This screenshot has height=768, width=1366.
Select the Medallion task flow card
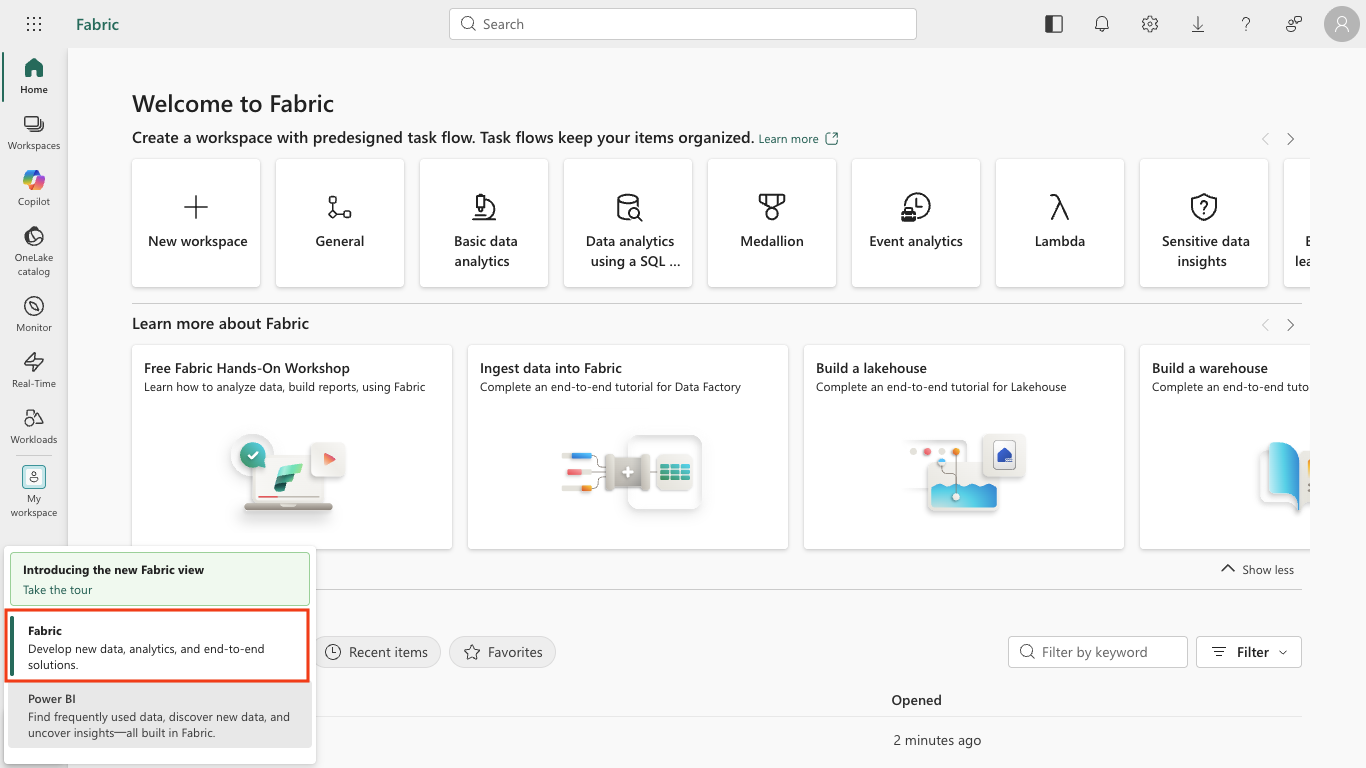772,223
